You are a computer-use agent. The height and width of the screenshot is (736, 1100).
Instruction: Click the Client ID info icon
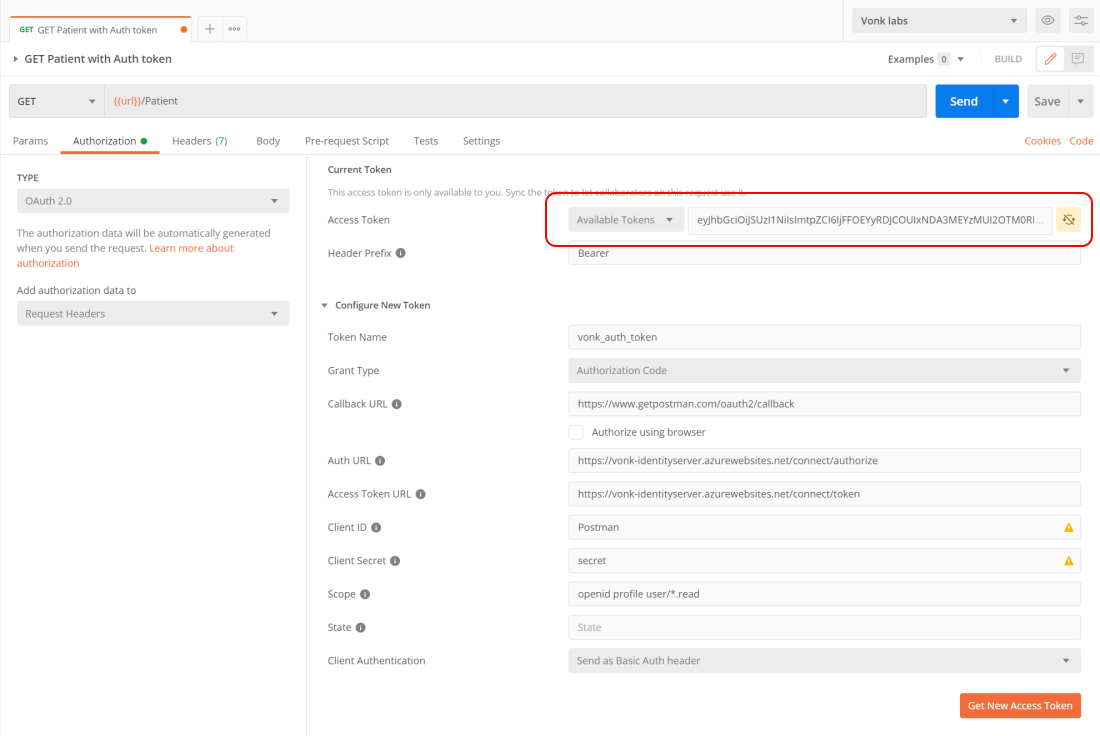[x=376, y=528]
